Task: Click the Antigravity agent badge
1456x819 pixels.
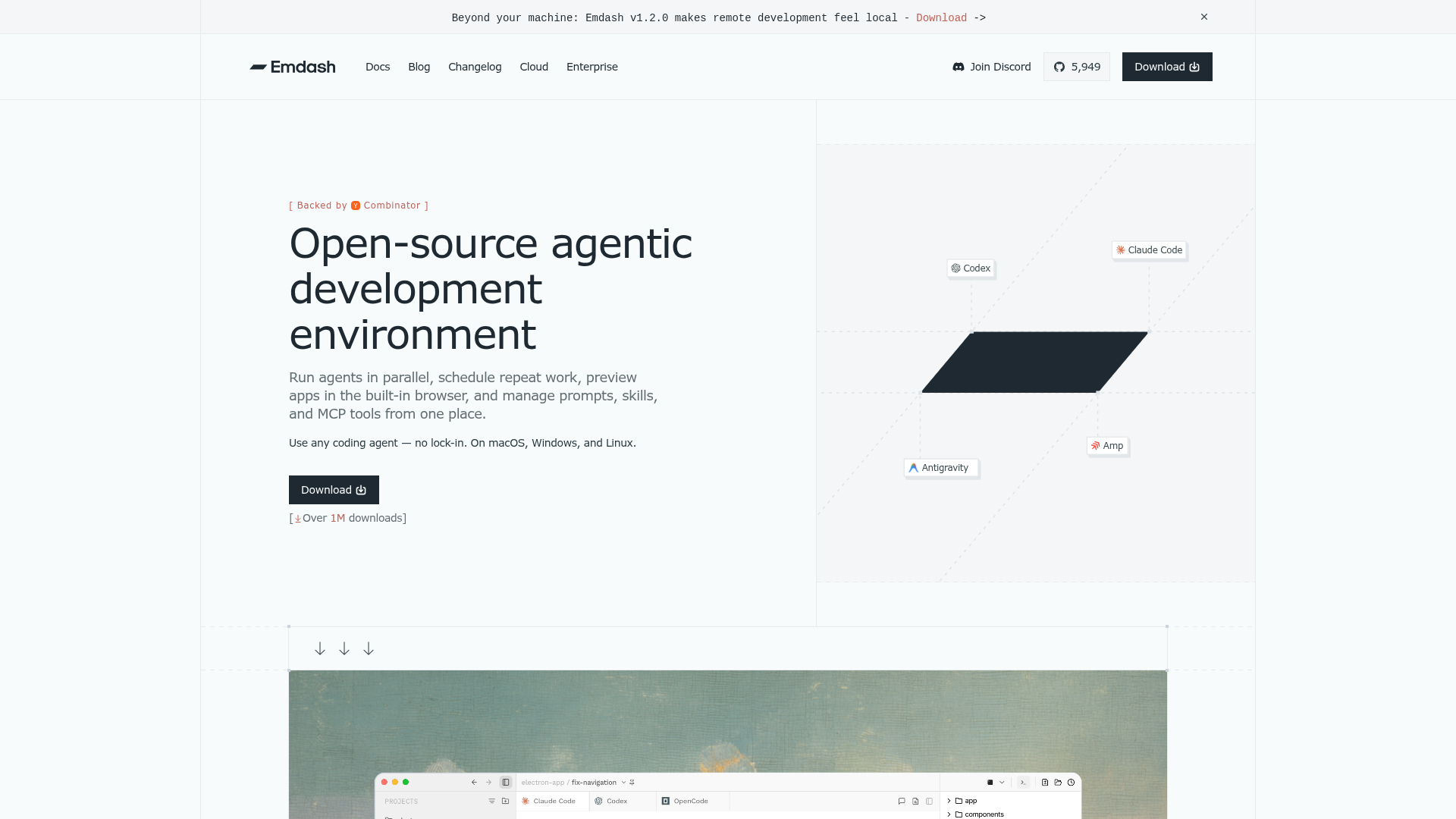Action: point(940,468)
